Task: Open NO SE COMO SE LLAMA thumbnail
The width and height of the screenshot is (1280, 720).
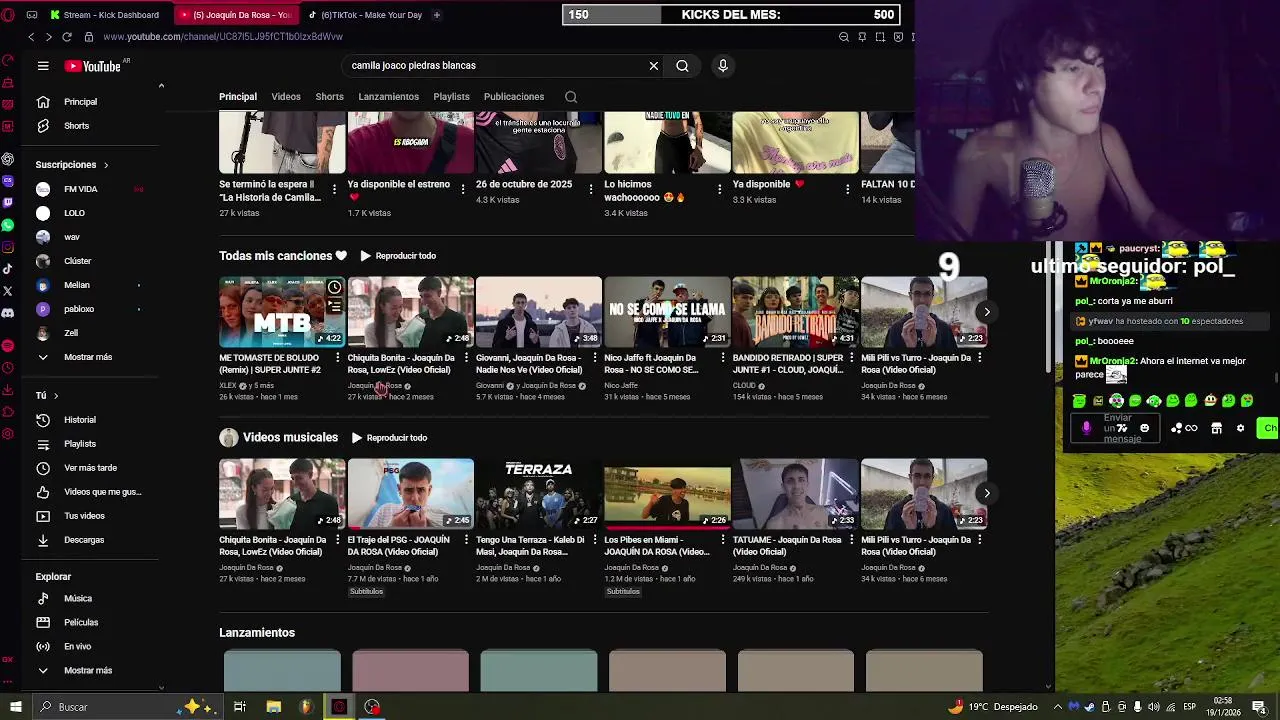Action: tap(667, 312)
